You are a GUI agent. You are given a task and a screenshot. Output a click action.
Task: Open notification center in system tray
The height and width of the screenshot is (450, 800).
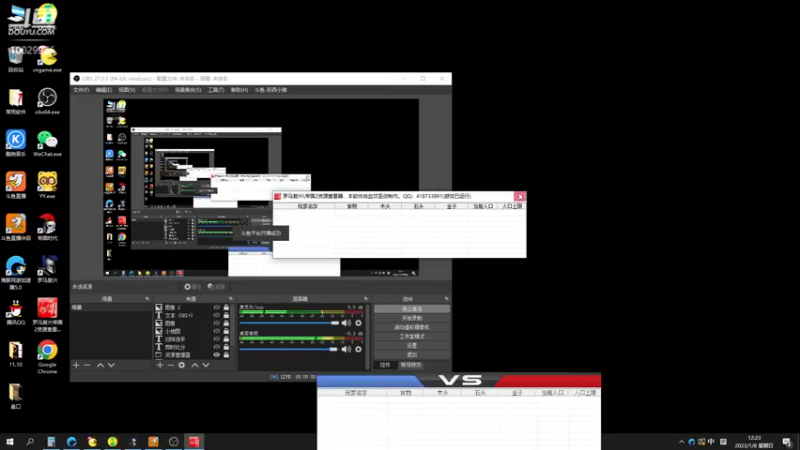coord(787,442)
